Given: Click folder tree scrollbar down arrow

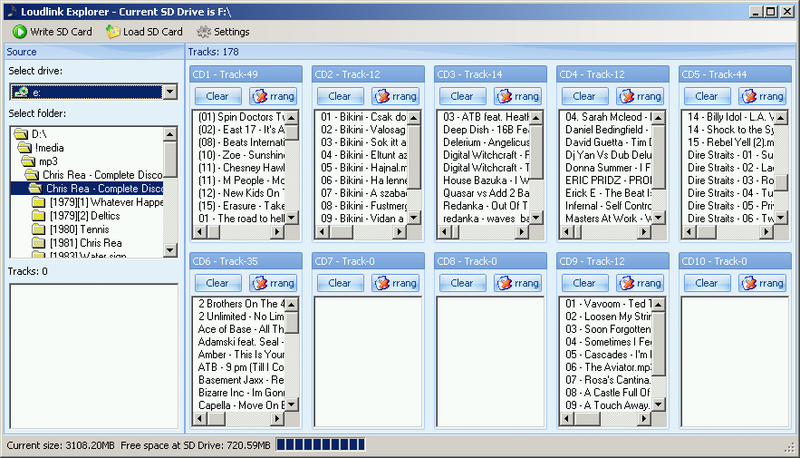Looking at the screenshot, I should tap(170, 250).
